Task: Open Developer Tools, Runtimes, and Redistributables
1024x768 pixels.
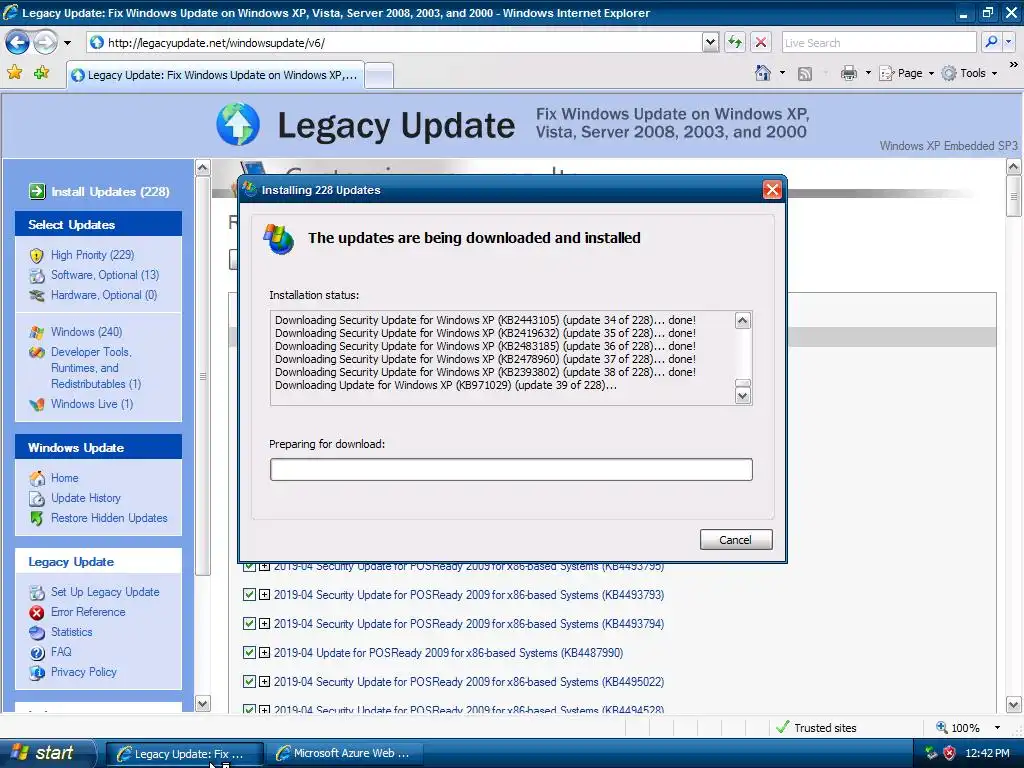Action: pyautogui.click(x=96, y=368)
